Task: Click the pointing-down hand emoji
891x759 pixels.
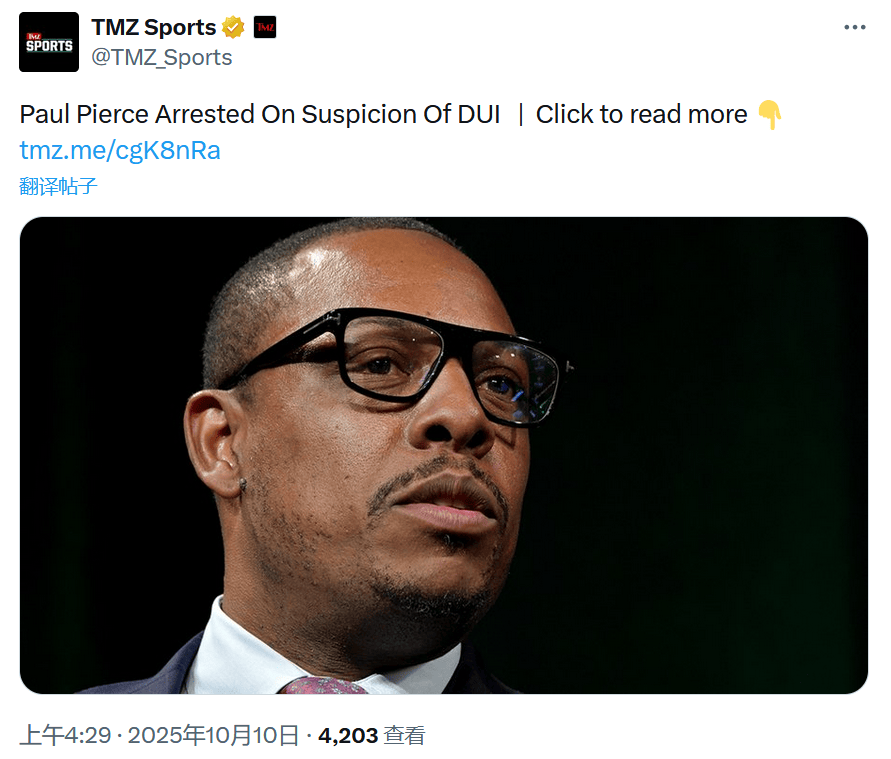Action: 770,115
